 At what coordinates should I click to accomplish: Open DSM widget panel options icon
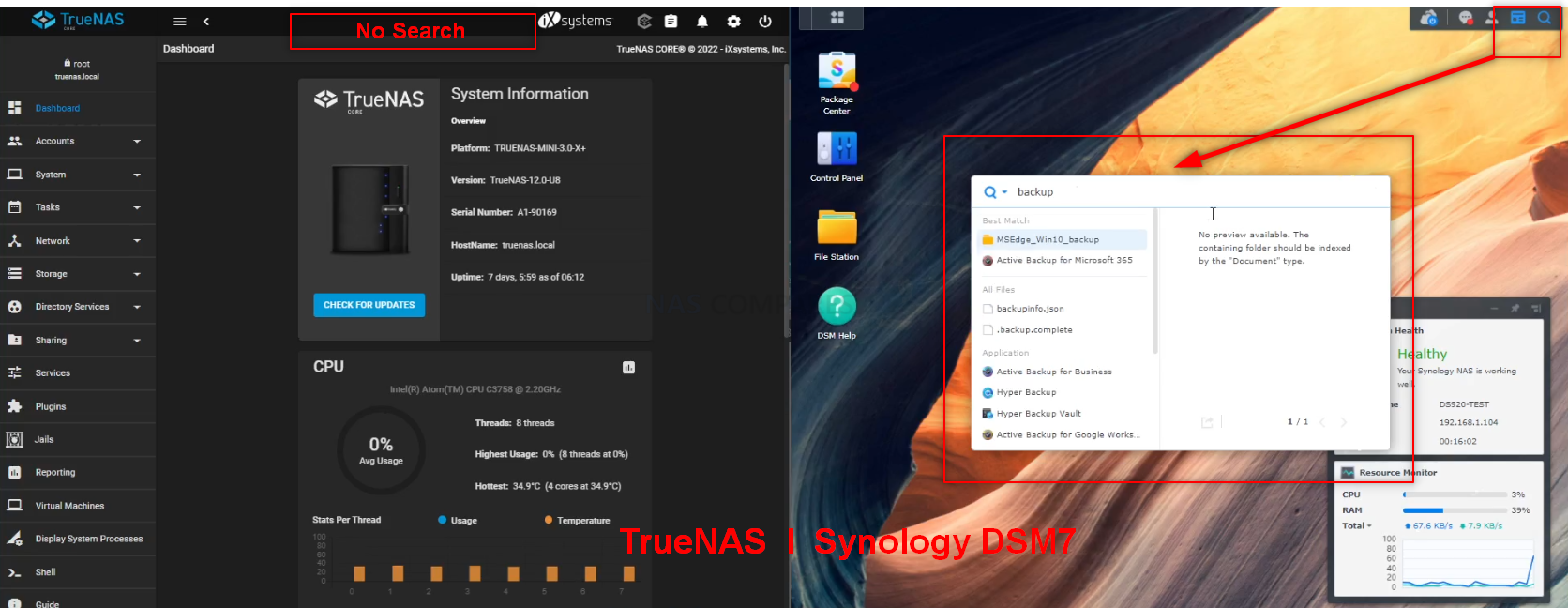(x=1535, y=308)
